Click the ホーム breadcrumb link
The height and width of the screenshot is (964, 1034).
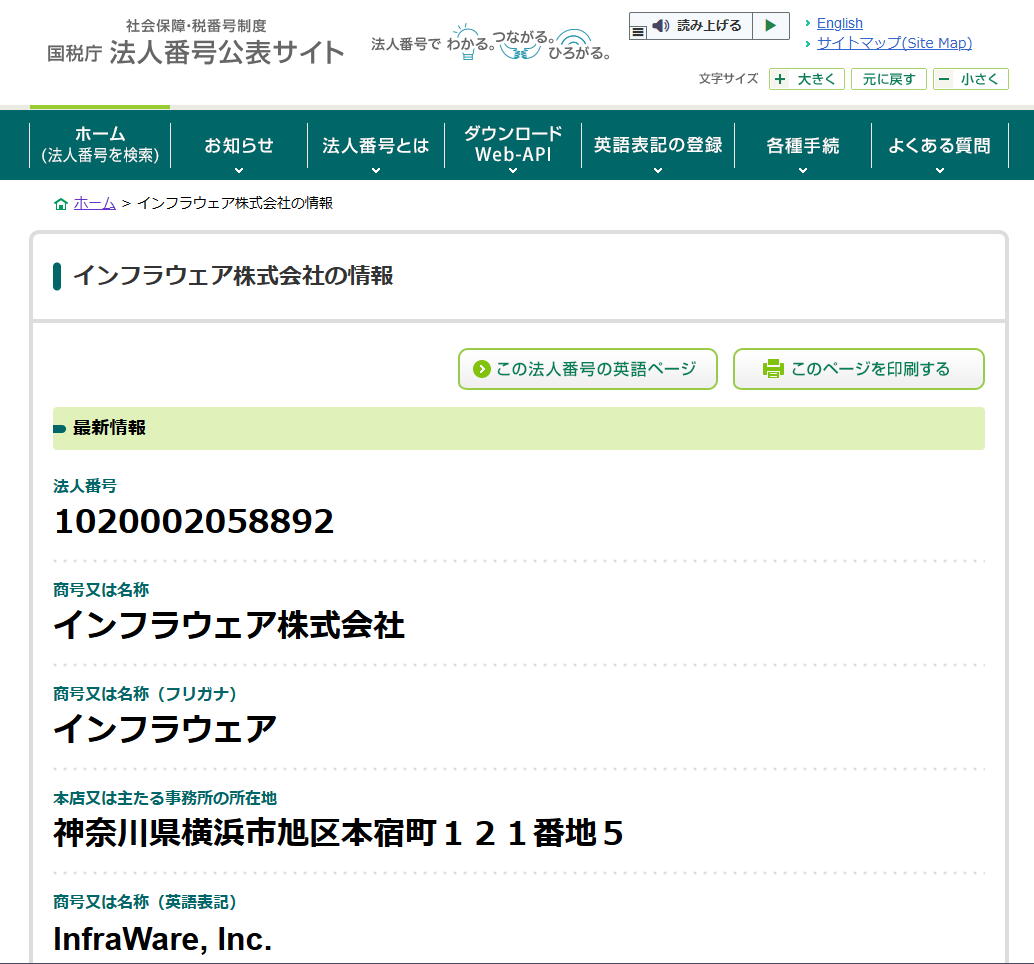pos(94,203)
